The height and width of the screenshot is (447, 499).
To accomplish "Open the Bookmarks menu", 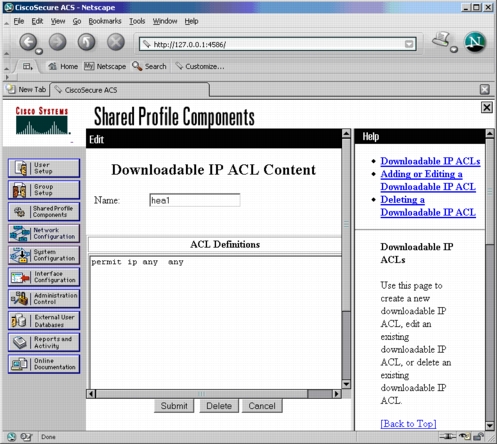I will pyautogui.click(x=105, y=21).
